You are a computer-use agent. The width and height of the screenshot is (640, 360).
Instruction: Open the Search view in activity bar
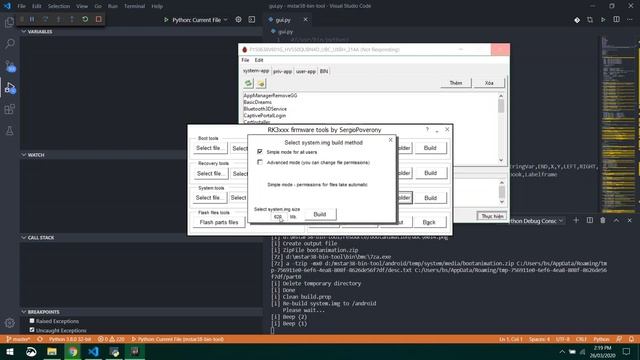pos(9,44)
